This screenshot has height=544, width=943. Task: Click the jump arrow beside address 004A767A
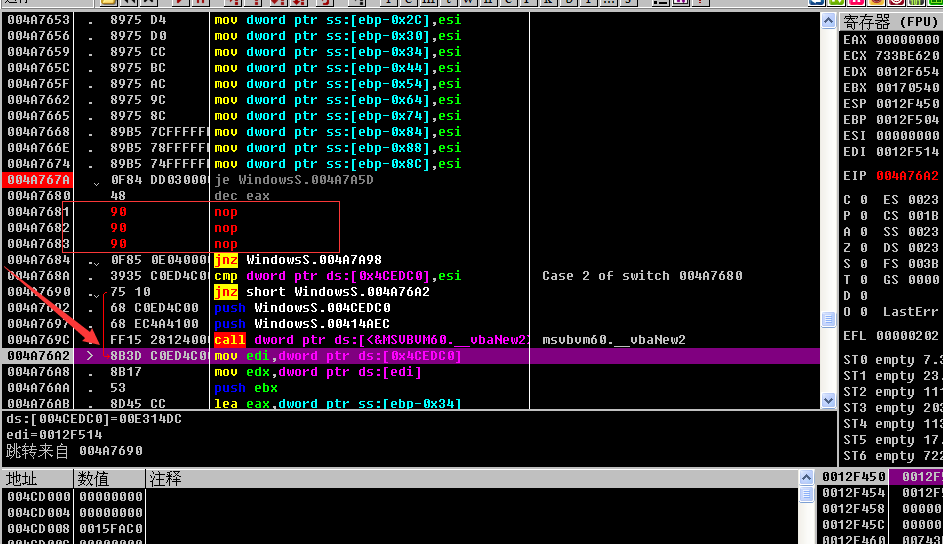[x=95, y=180]
